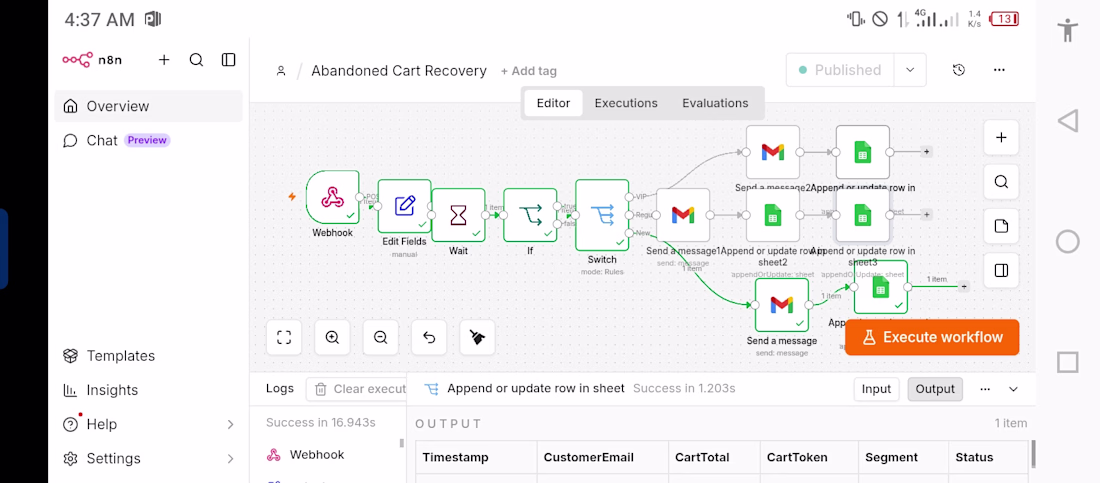Open the sidebar search icon

(x=196, y=60)
